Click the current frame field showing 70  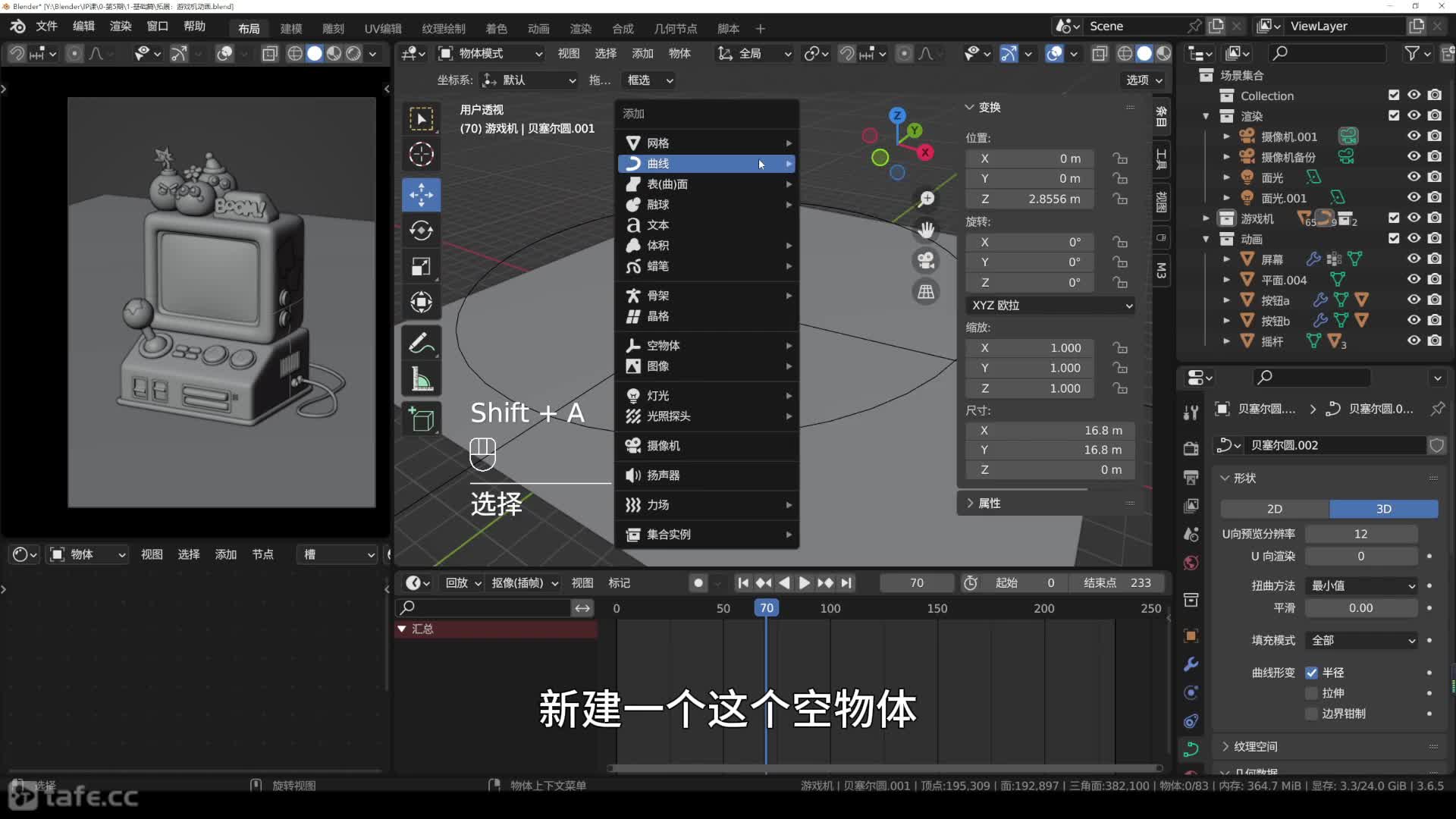pyautogui.click(x=917, y=582)
